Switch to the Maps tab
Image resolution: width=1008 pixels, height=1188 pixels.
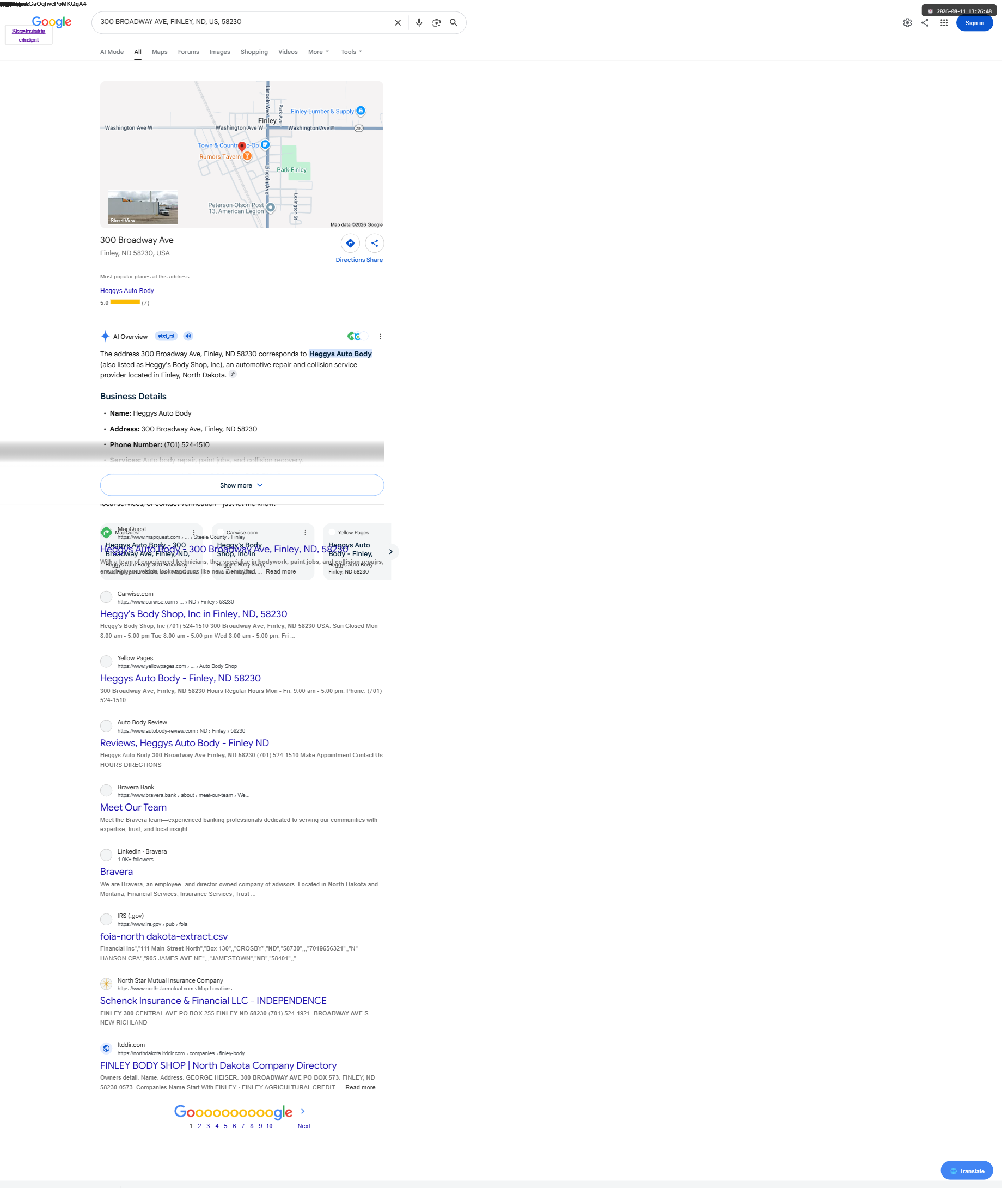pos(161,52)
